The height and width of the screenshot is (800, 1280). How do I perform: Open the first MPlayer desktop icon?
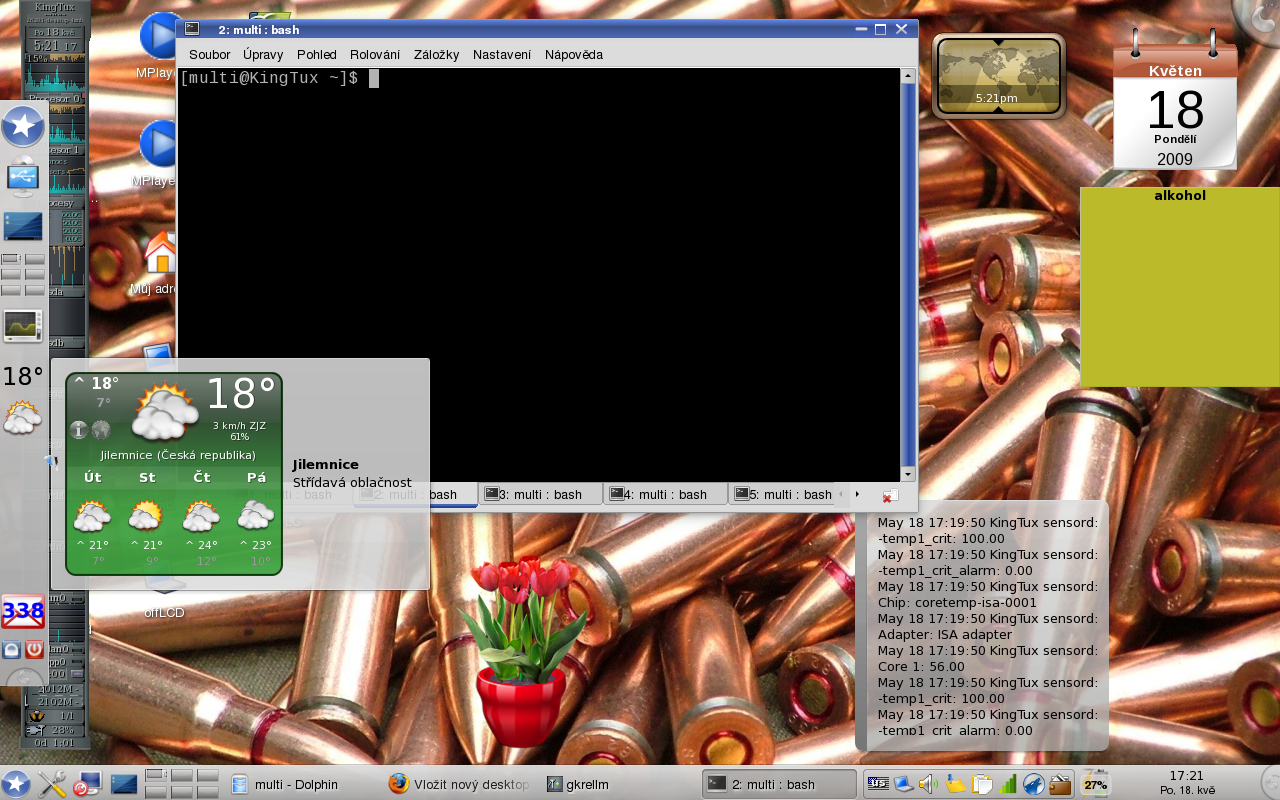[x=158, y=36]
